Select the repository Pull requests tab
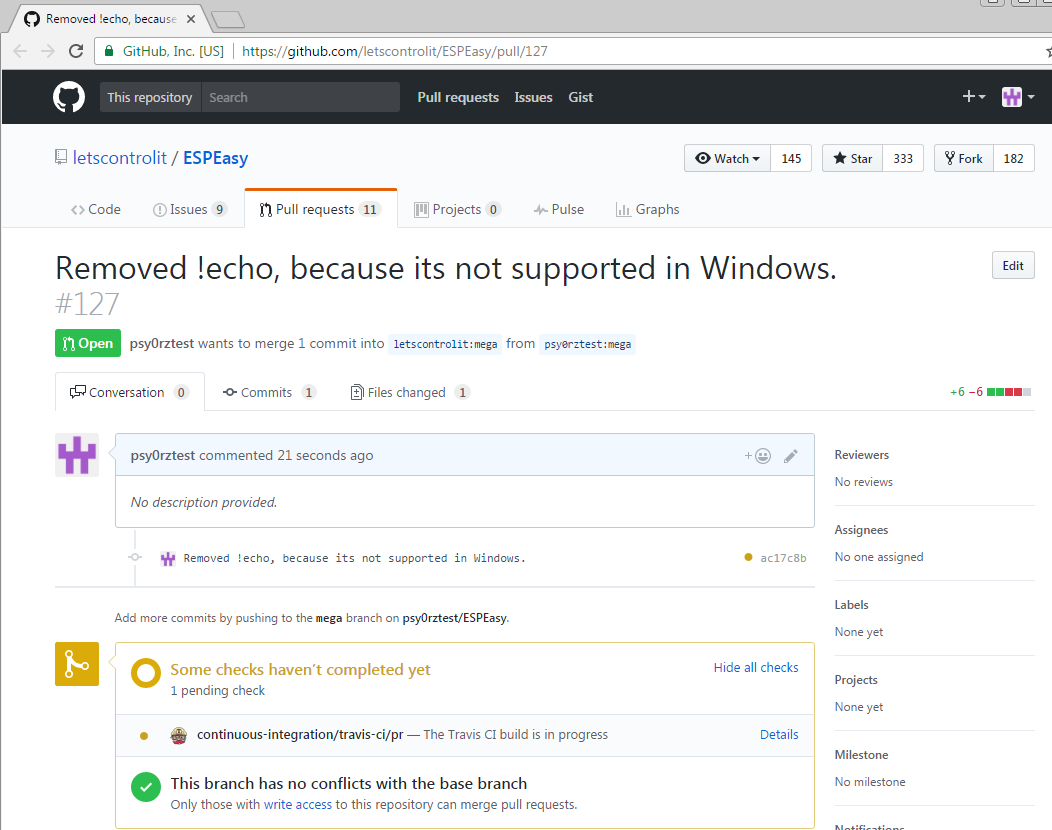This screenshot has height=830, width=1052. click(x=321, y=209)
